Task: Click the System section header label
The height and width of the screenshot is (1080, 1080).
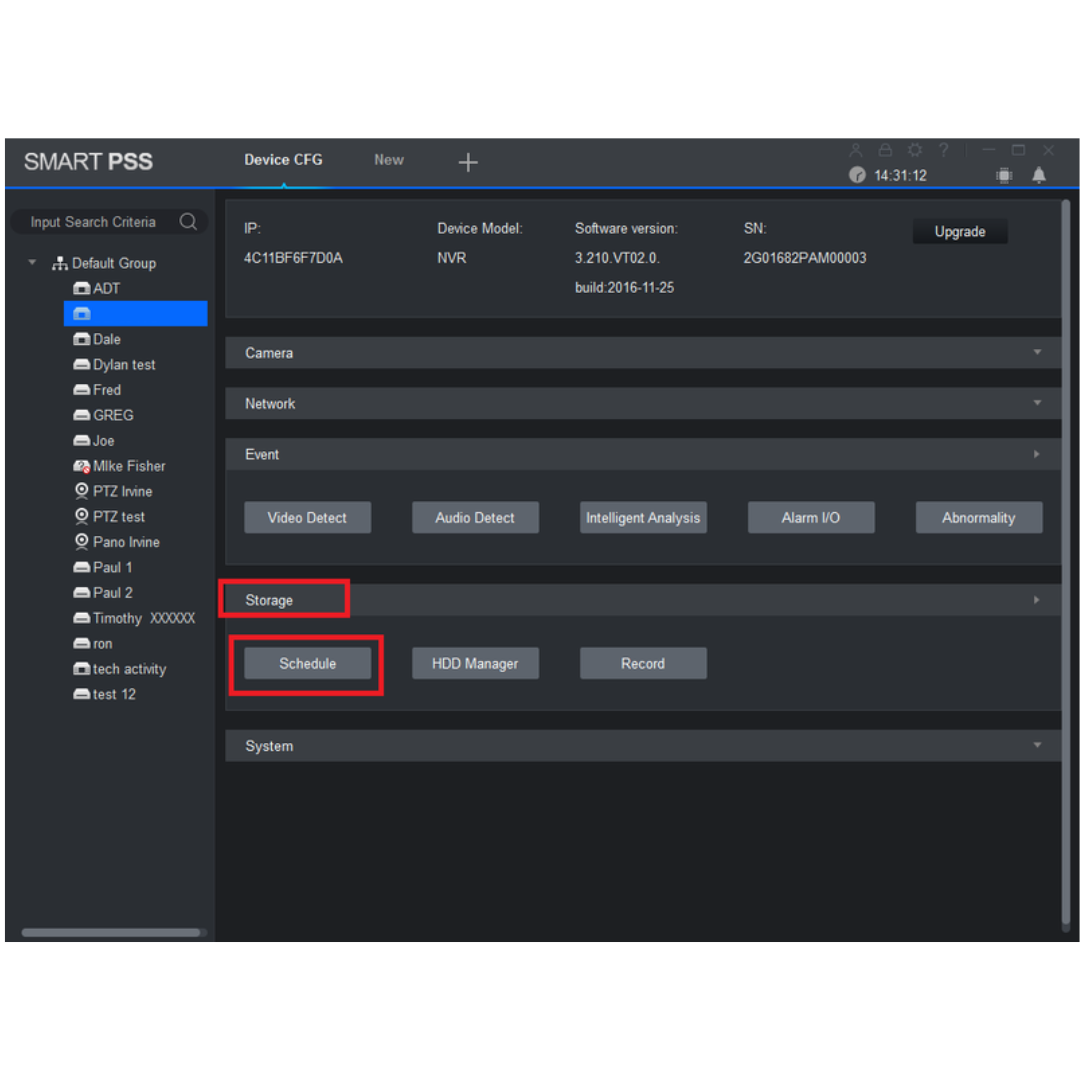Action: point(269,746)
